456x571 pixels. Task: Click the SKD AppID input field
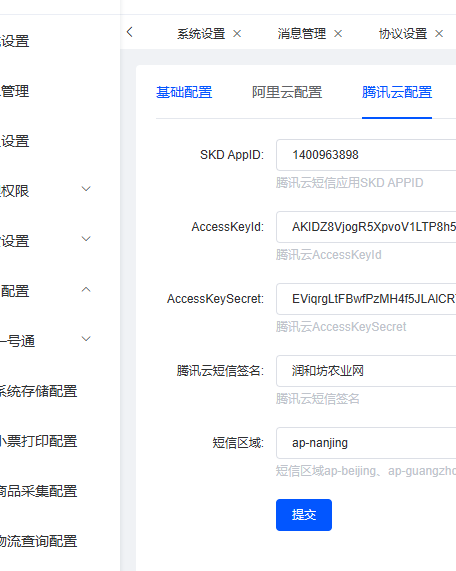click(366, 155)
